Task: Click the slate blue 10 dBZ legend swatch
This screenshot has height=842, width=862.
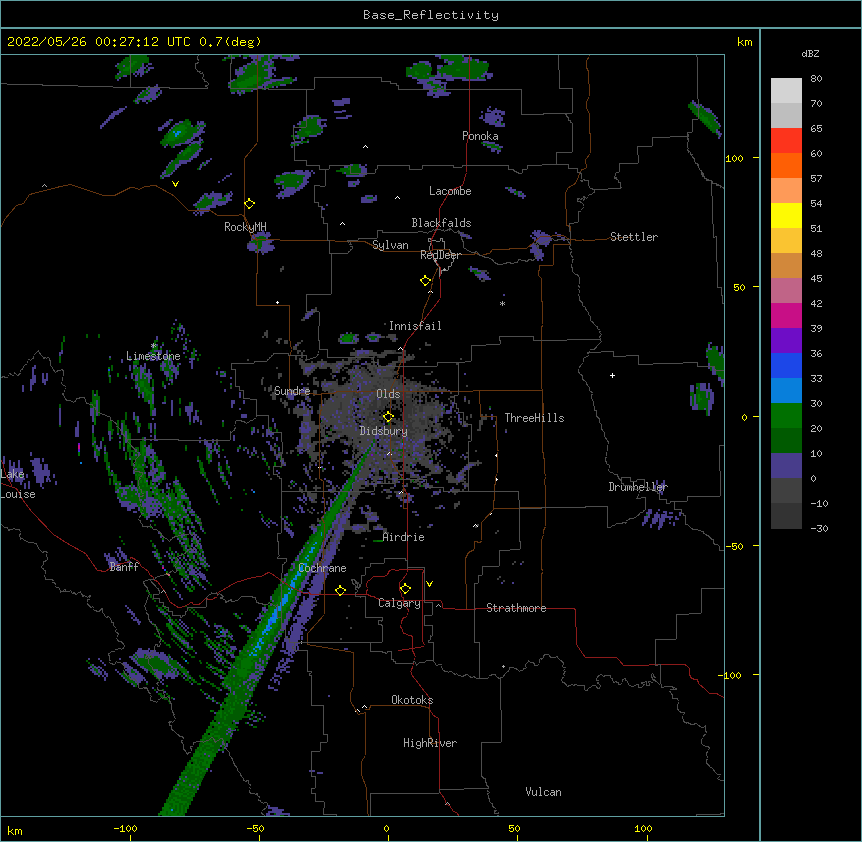Action: point(786,465)
